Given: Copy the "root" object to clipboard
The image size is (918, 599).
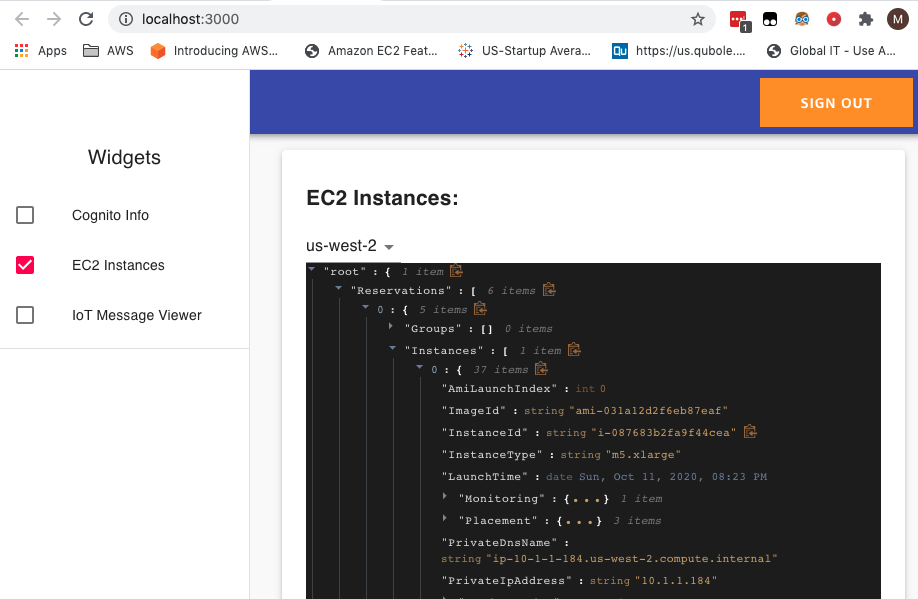Looking at the screenshot, I should (x=456, y=271).
